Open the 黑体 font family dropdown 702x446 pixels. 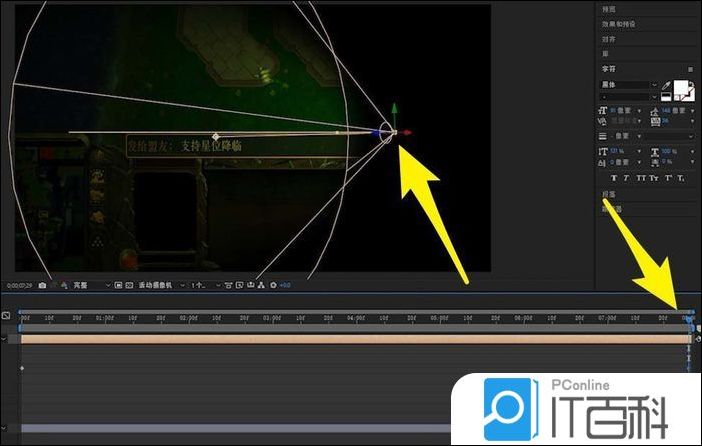(x=629, y=85)
